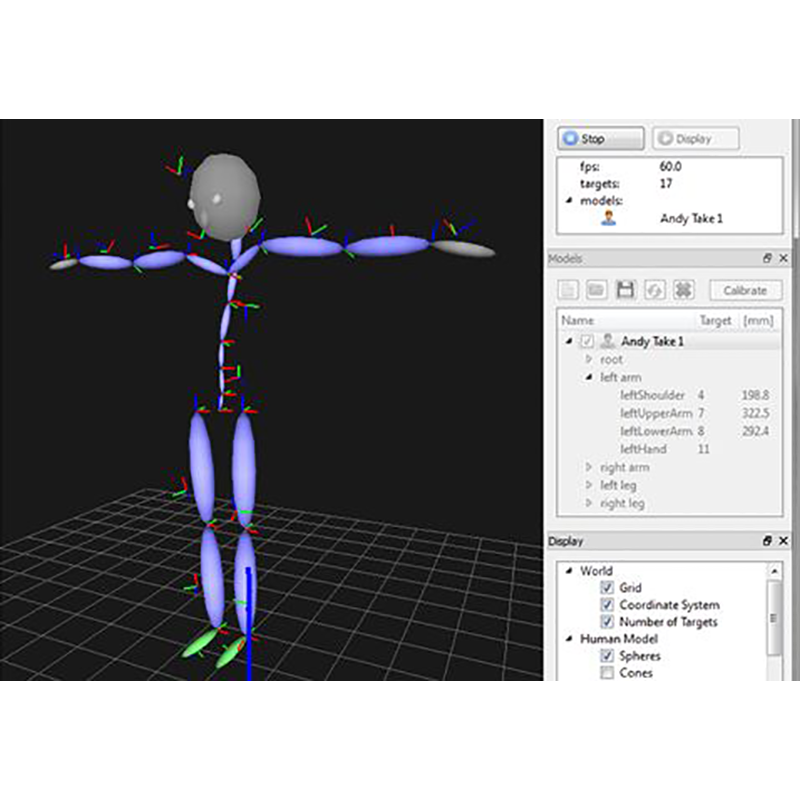Expand the left leg node
800x800 pixels.
589,485
